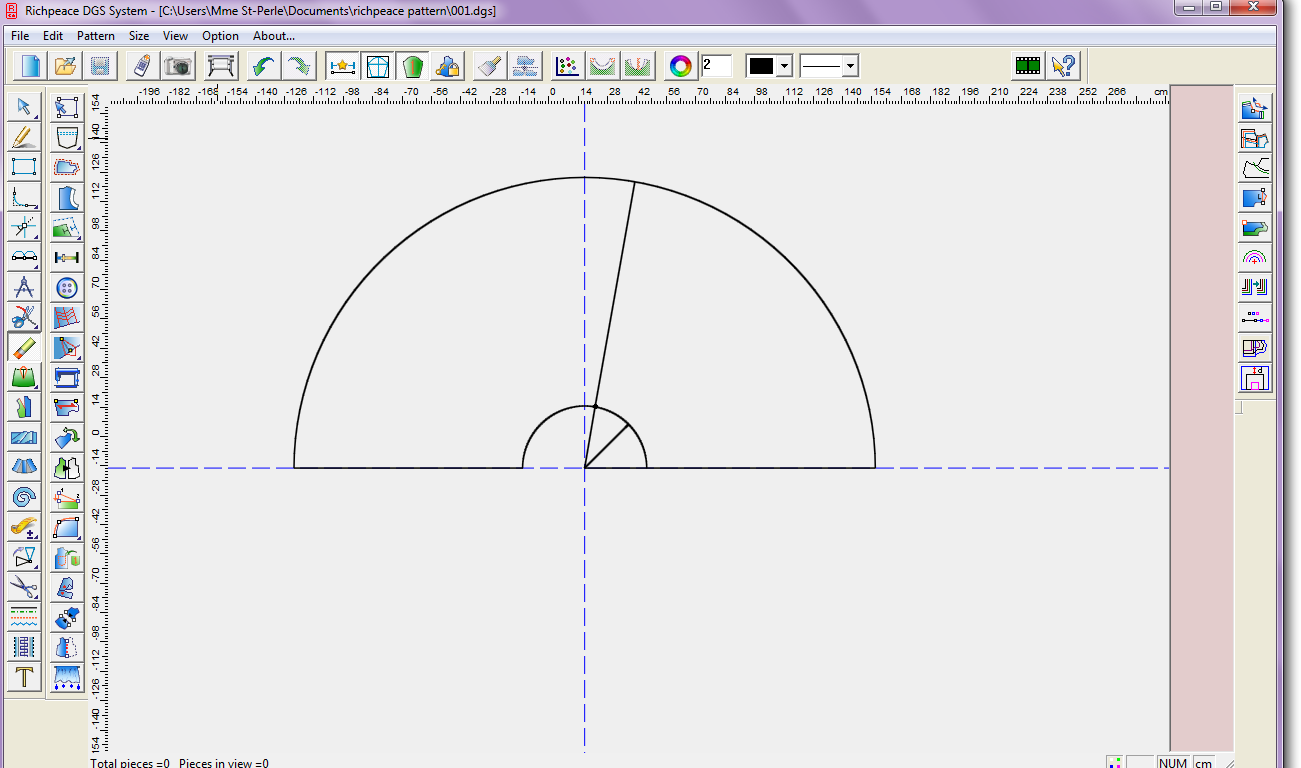Select the button placement tool
This screenshot has height=768, width=1301.
(x=67, y=288)
